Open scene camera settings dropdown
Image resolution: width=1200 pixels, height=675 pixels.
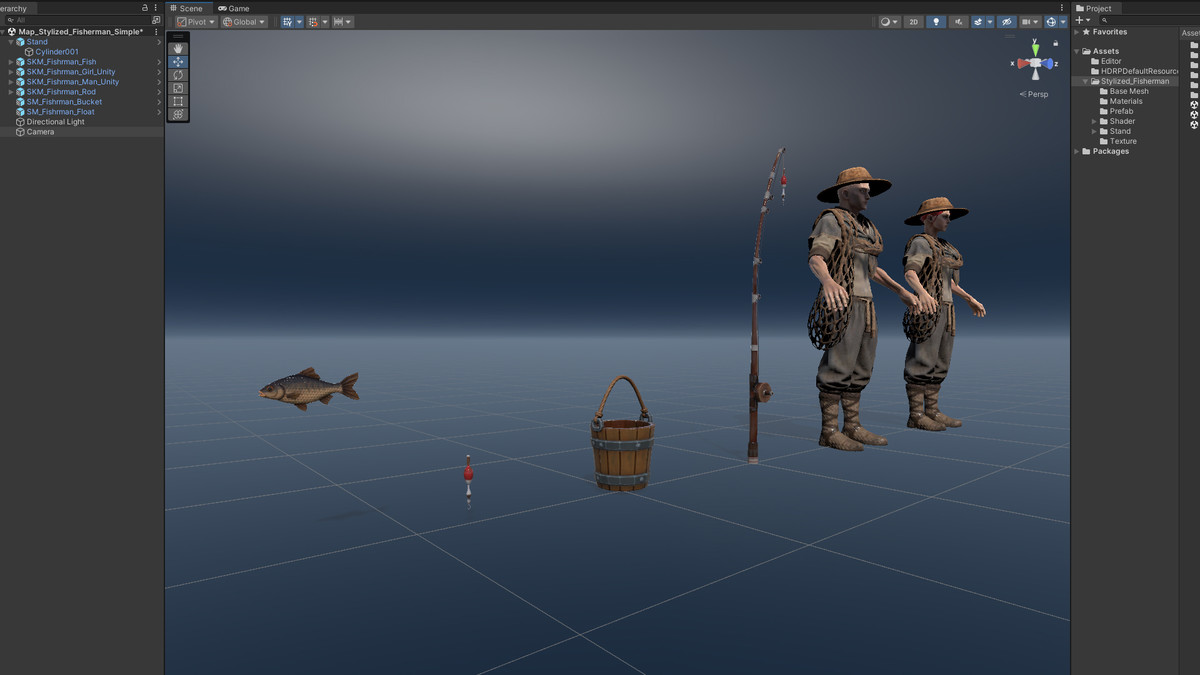(x=1030, y=21)
